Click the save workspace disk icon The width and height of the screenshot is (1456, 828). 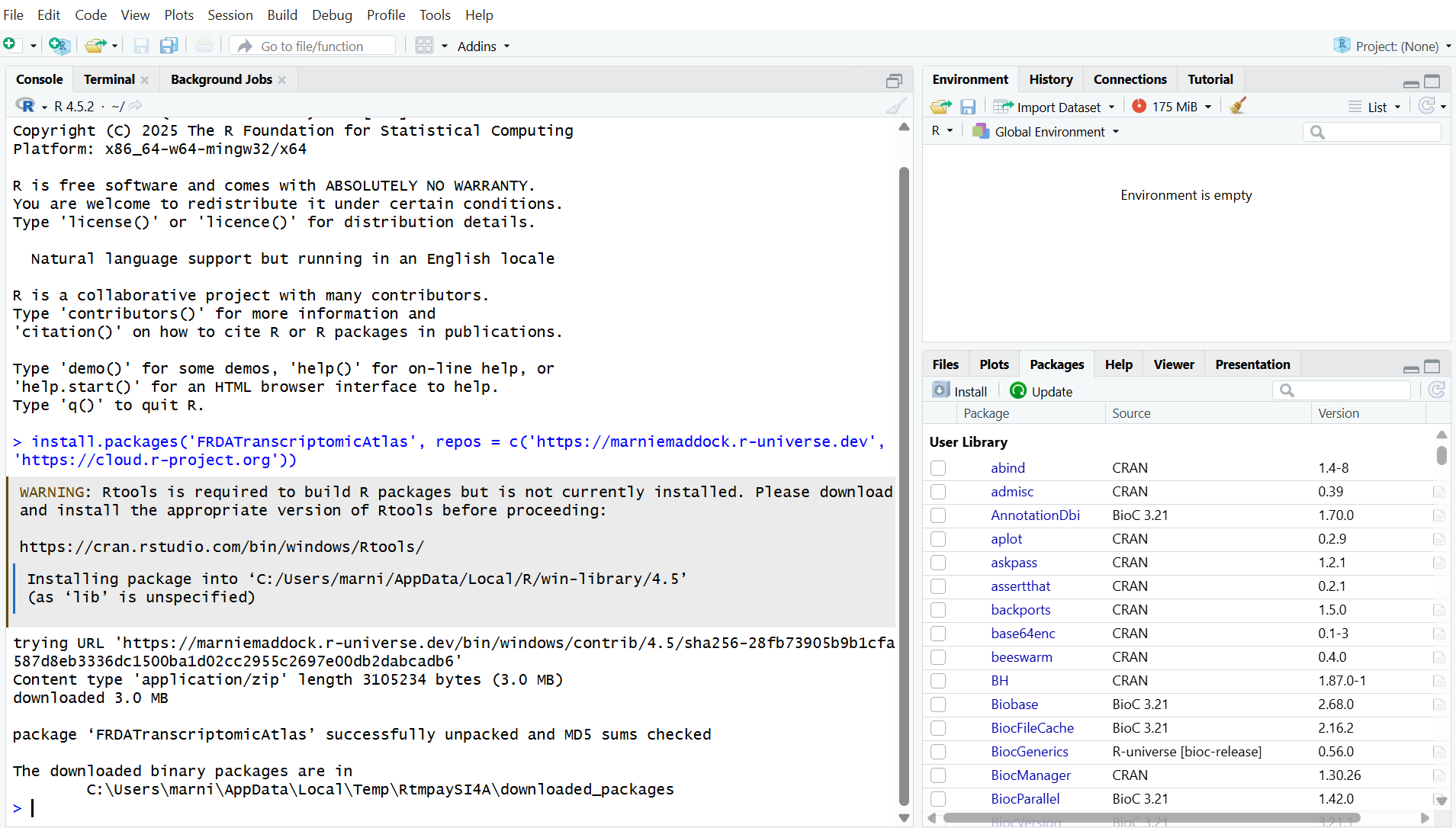point(968,107)
